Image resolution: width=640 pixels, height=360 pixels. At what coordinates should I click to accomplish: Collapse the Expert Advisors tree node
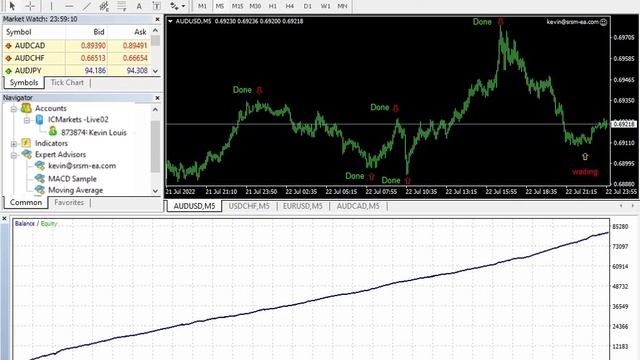point(13,155)
